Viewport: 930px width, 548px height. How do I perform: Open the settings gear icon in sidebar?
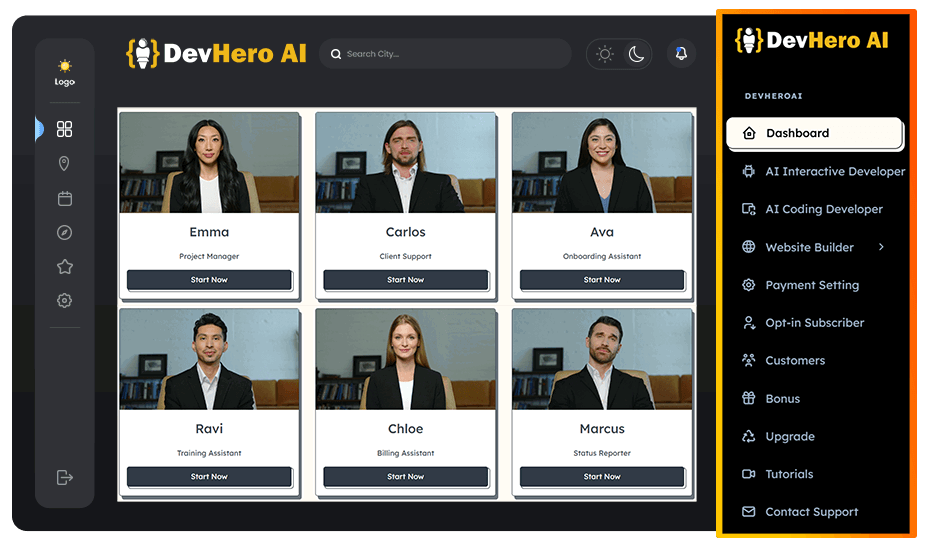64,301
